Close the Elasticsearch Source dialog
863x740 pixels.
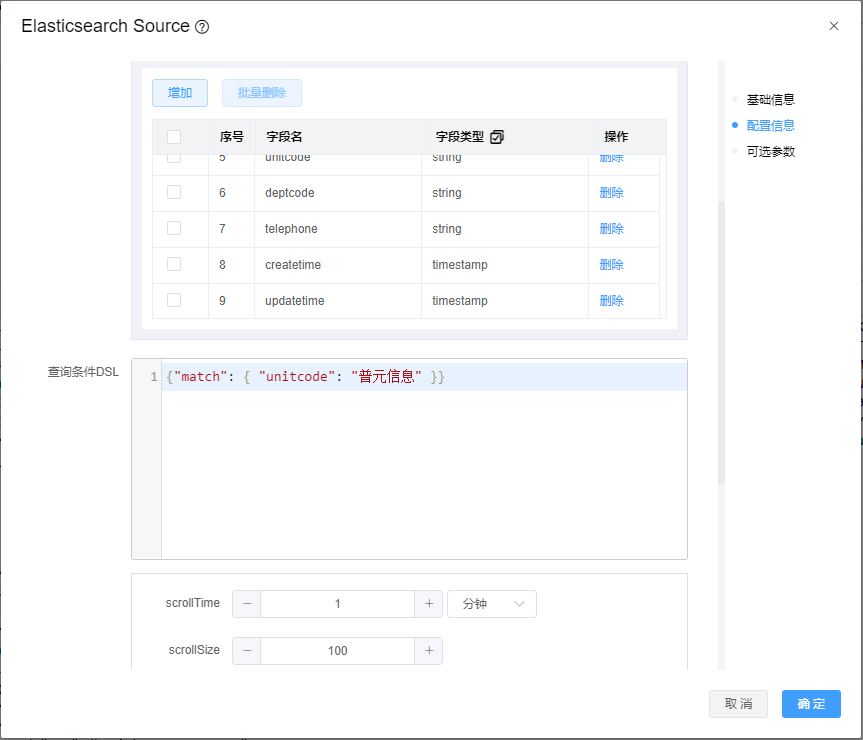(x=834, y=26)
